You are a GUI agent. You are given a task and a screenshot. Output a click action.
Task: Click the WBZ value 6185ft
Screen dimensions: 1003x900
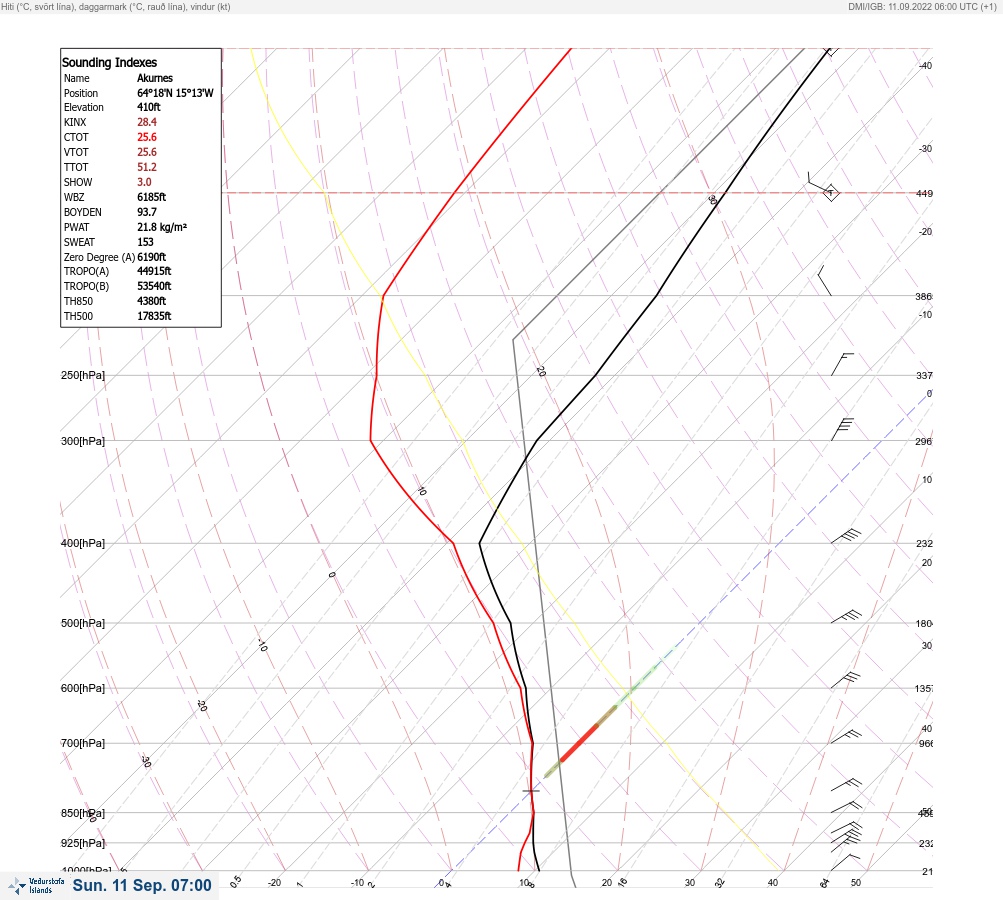pos(152,197)
